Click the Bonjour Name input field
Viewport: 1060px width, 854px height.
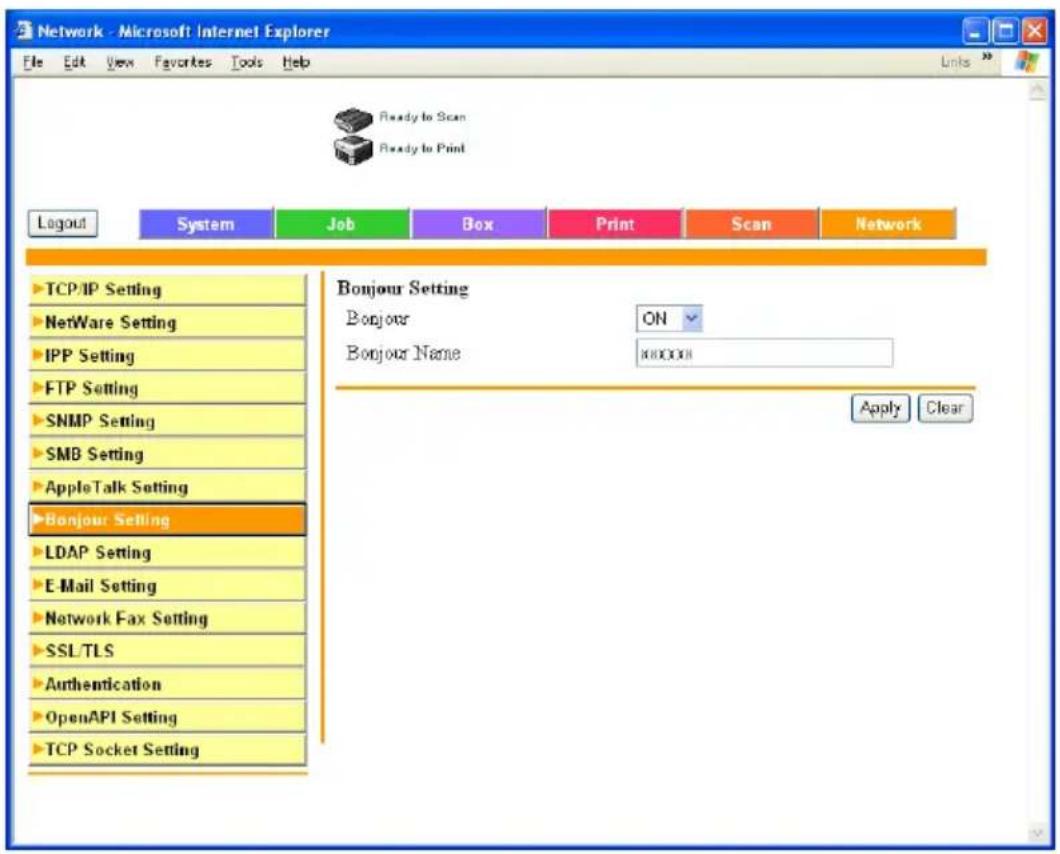click(764, 353)
